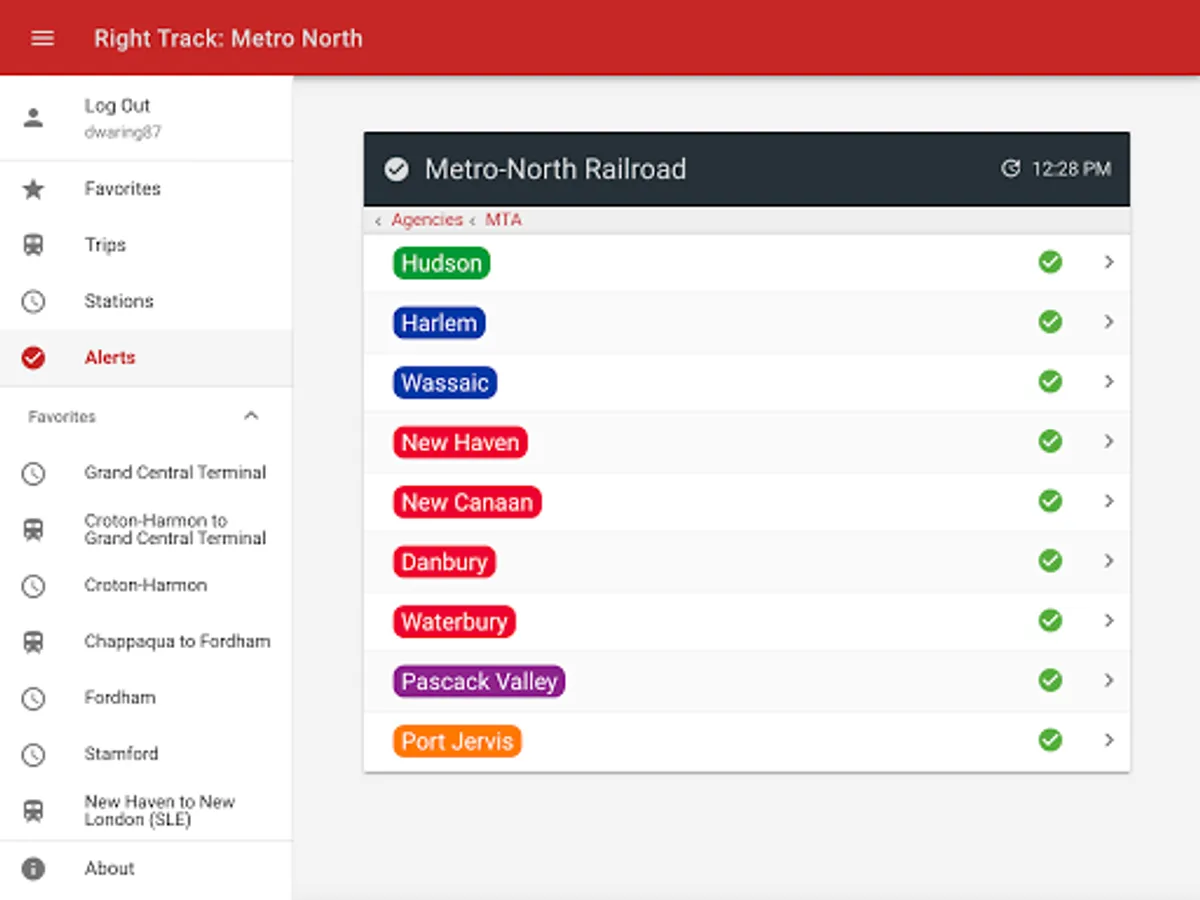Click the green status check for Danbury
This screenshot has height=900, width=1200.
click(x=1050, y=561)
